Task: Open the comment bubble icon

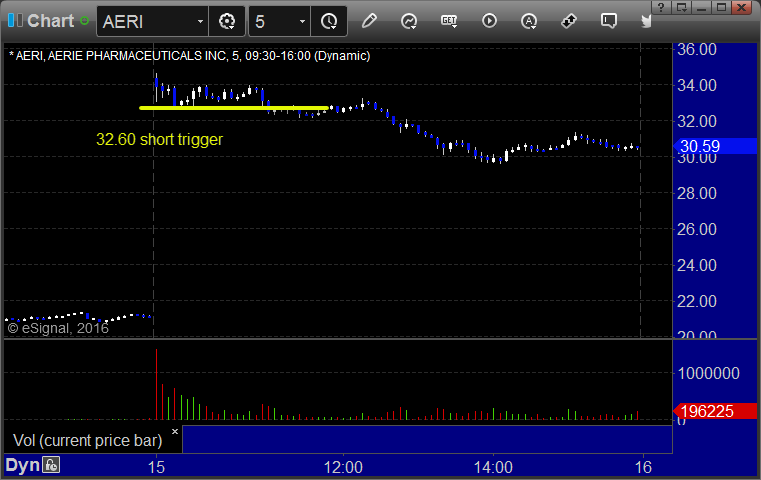Action: pyautogui.click(x=609, y=21)
